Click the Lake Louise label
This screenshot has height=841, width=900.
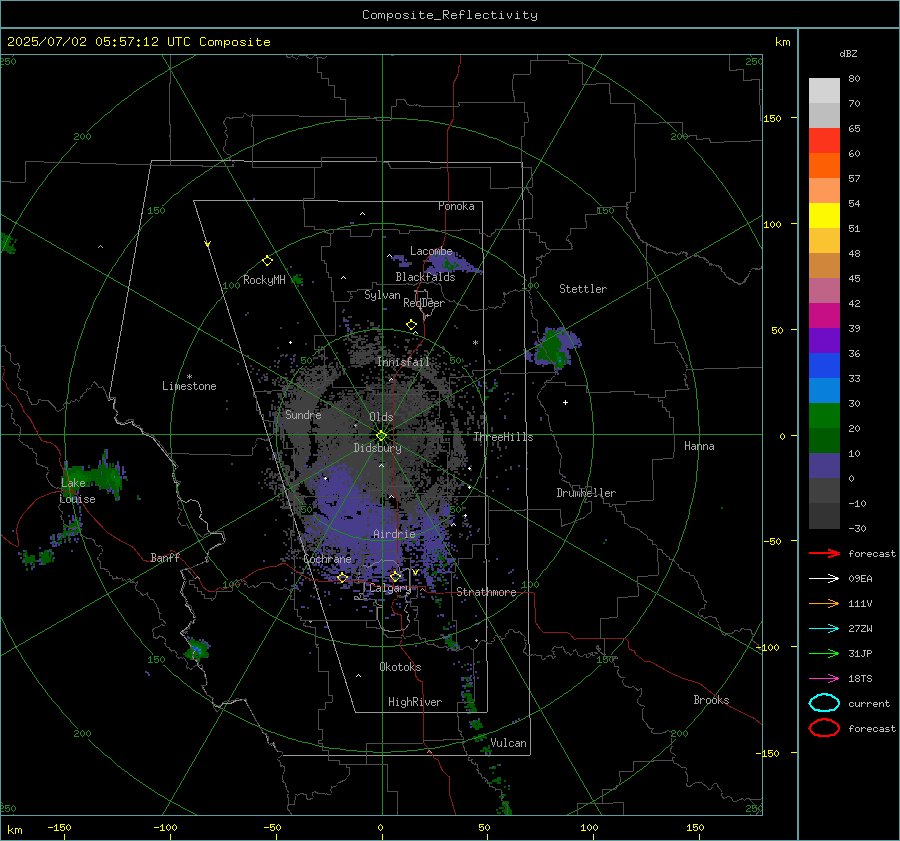click(x=77, y=491)
